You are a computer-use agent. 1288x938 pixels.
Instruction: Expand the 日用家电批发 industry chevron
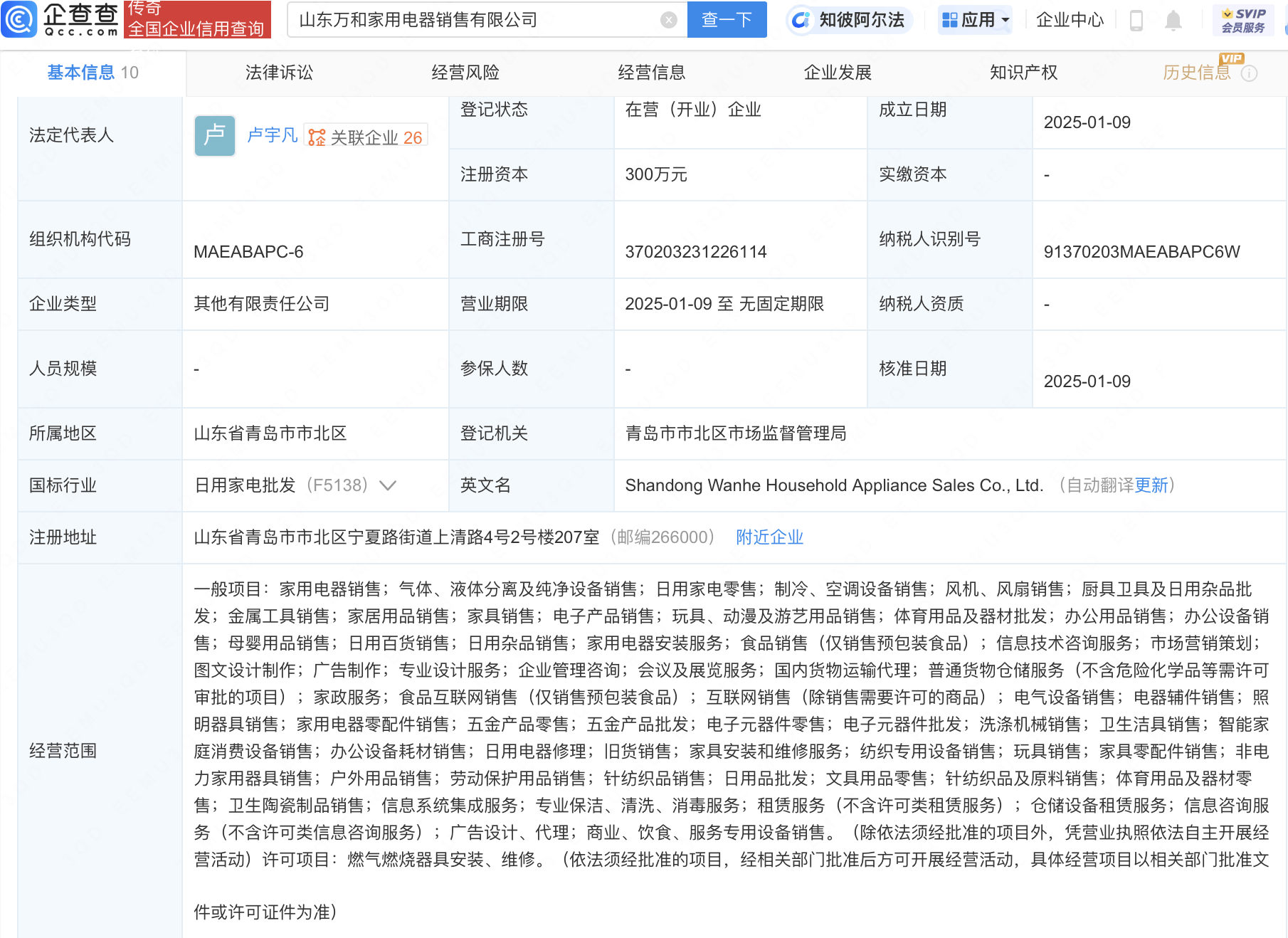[x=388, y=485]
